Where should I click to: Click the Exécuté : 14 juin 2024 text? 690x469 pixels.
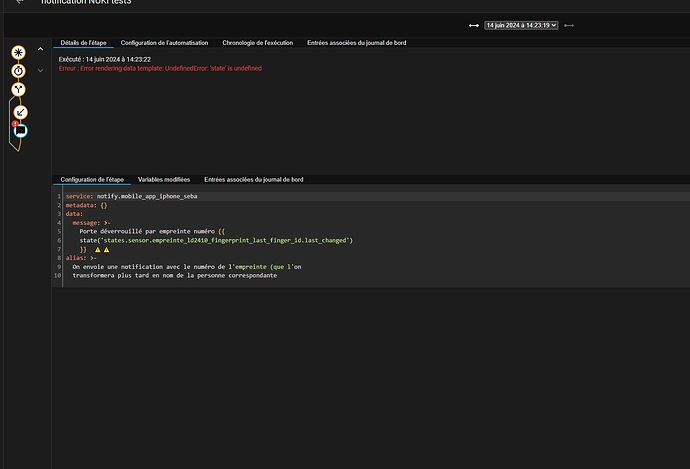click(105, 59)
